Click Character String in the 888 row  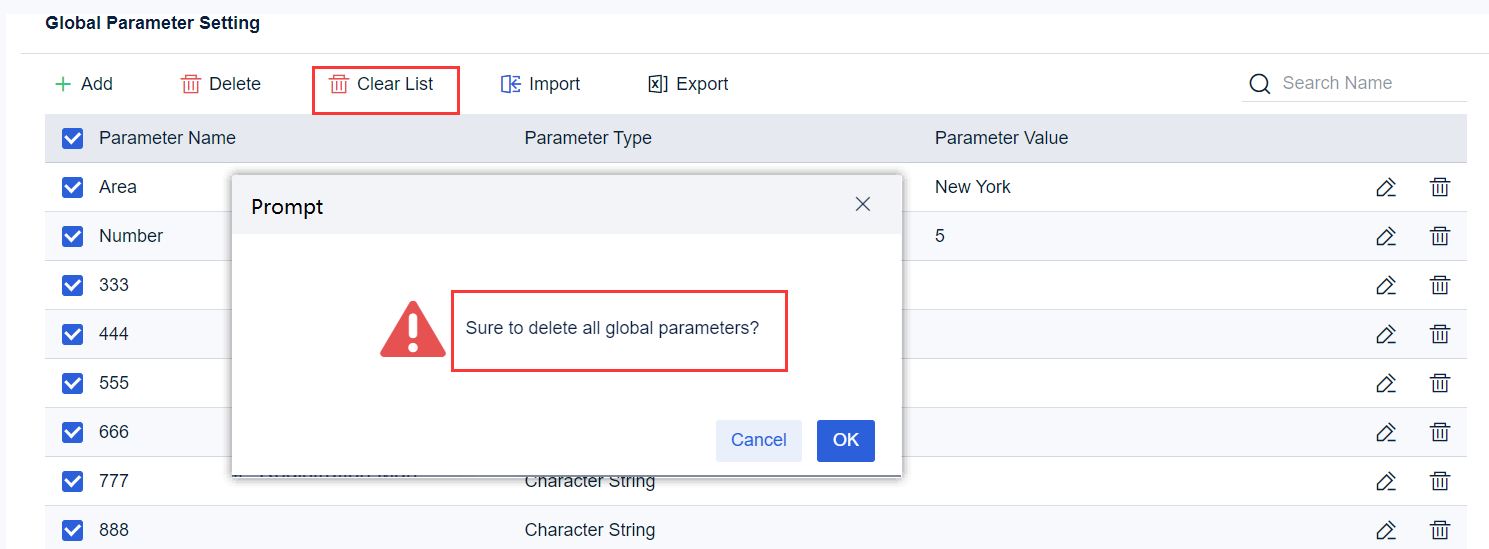pos(590,530)
